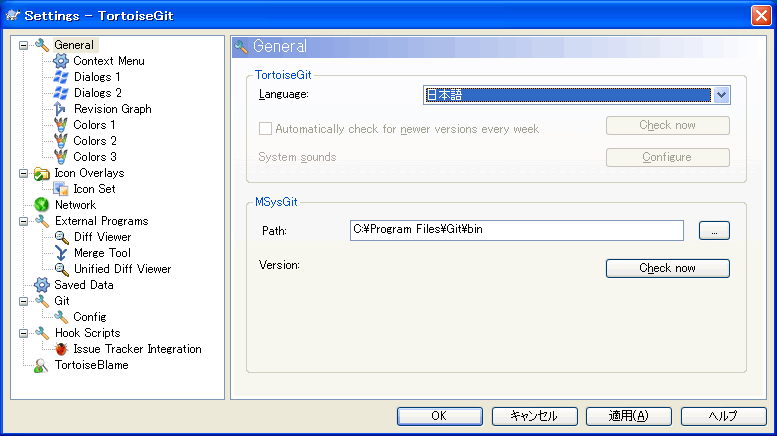The height and width of the screenshot is (436, 777).
Task: Click the Network globe icon
Action: point(42,205)
